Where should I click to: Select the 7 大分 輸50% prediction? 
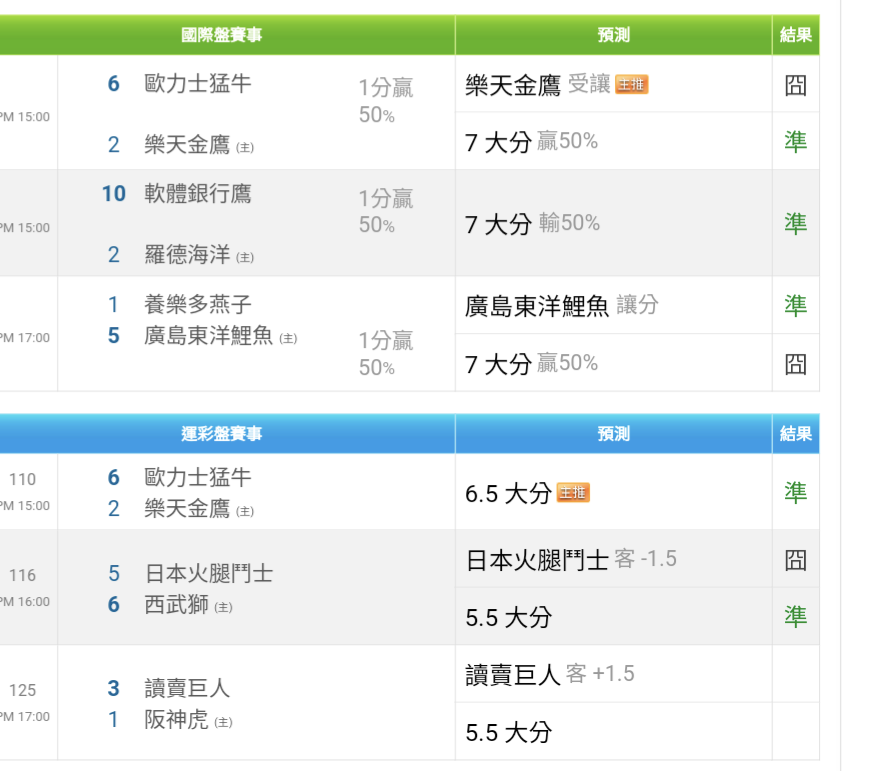tap(533, 224)
